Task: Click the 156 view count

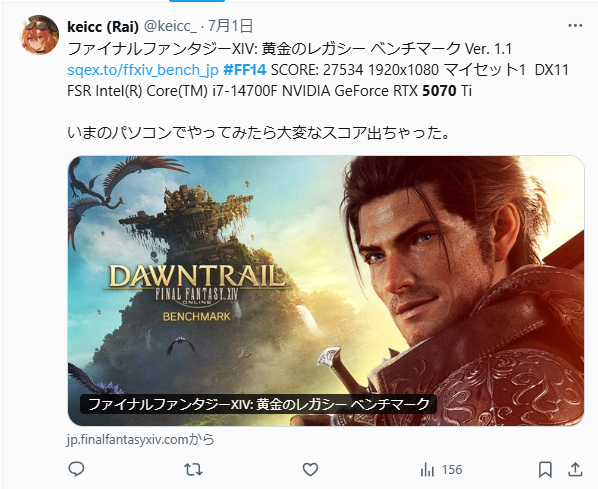Action: coord(452,470)
